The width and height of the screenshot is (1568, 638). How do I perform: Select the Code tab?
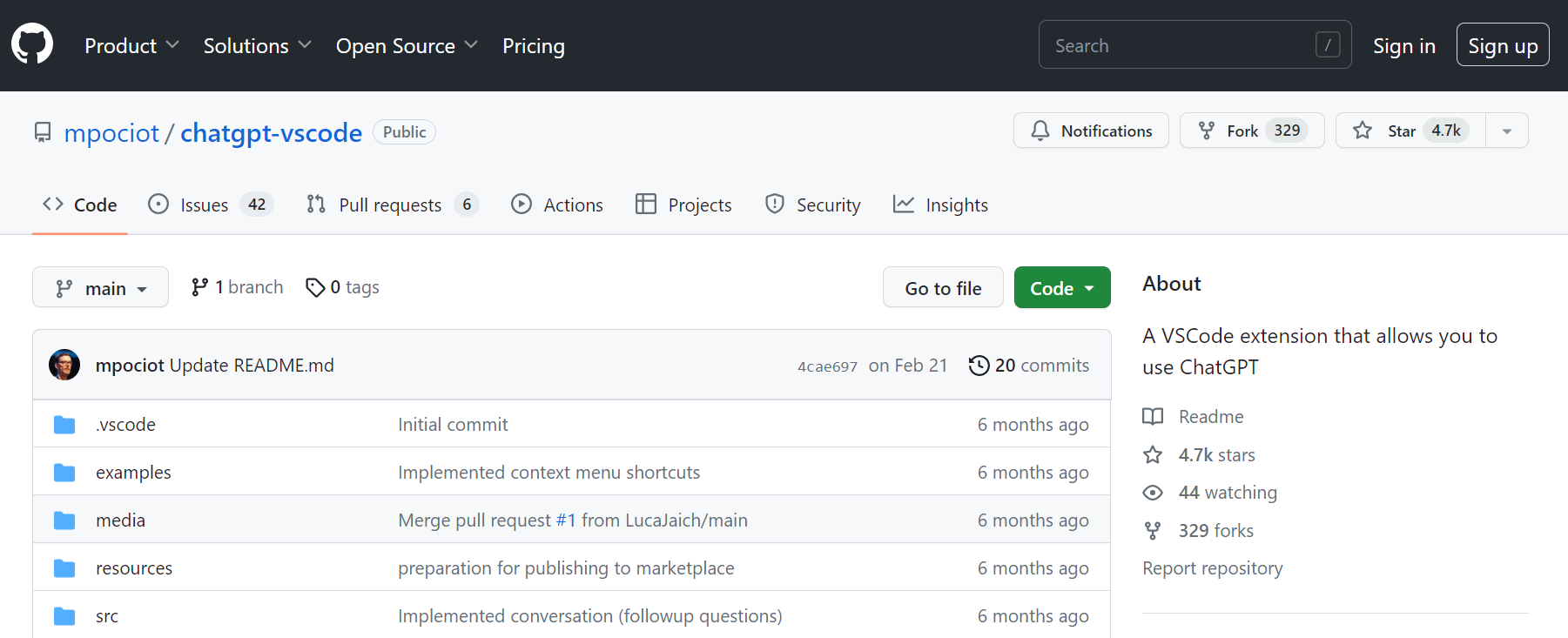(80, 205)
